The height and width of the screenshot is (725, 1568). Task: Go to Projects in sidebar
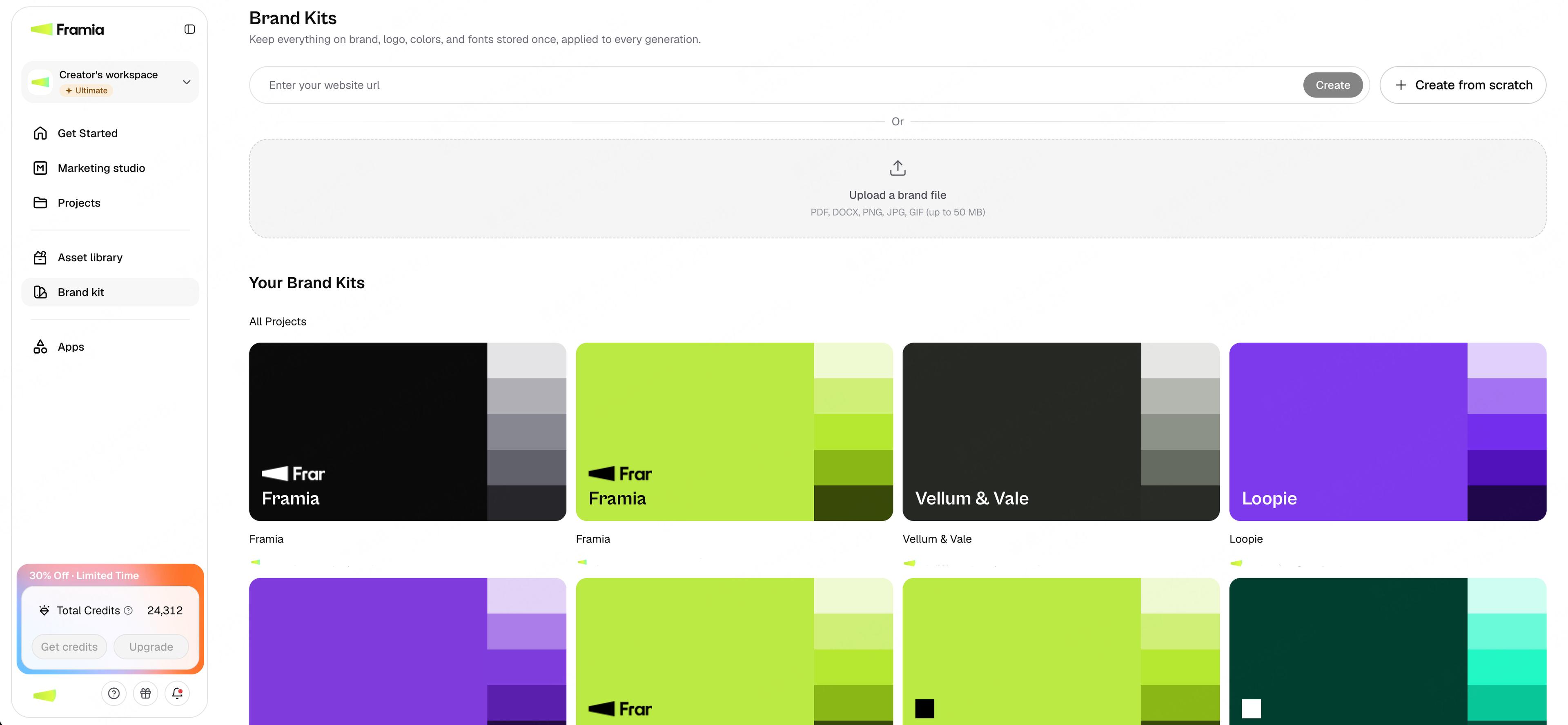pos(110,203)
